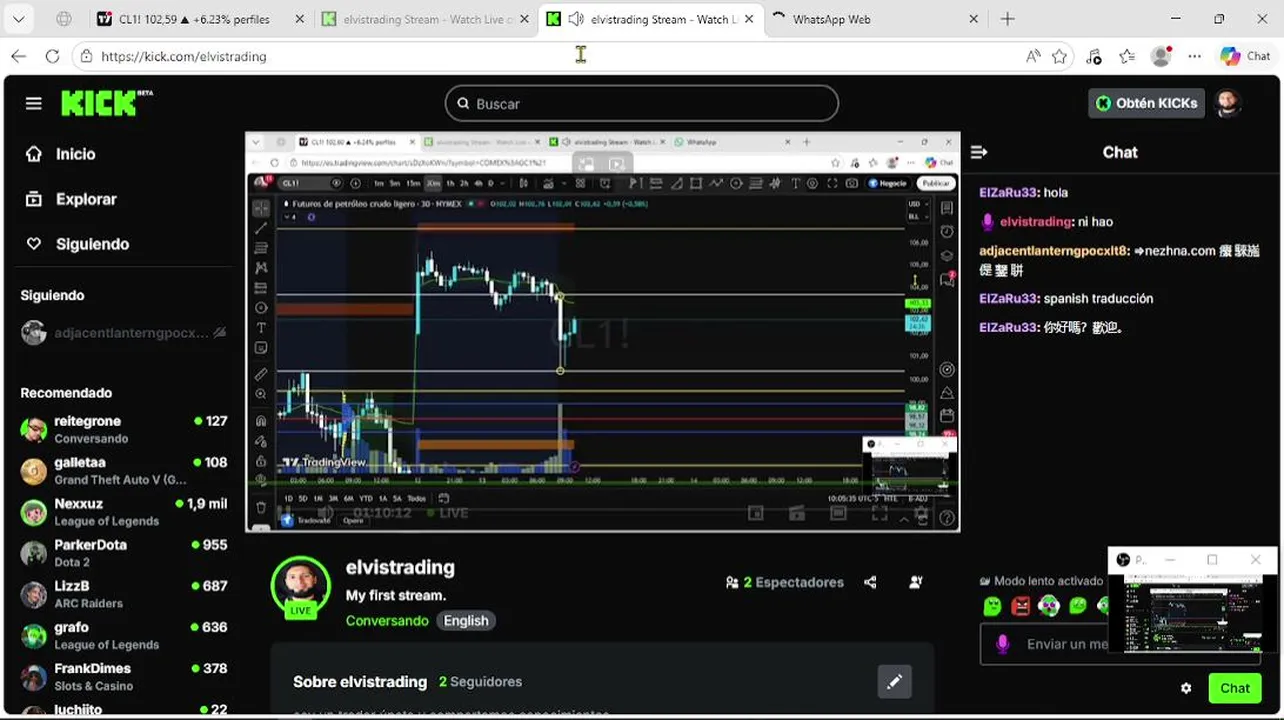This screenshot has height=720, width=1284.
Task: Click the follow user icon beside share
Action: tap(915, 582)
